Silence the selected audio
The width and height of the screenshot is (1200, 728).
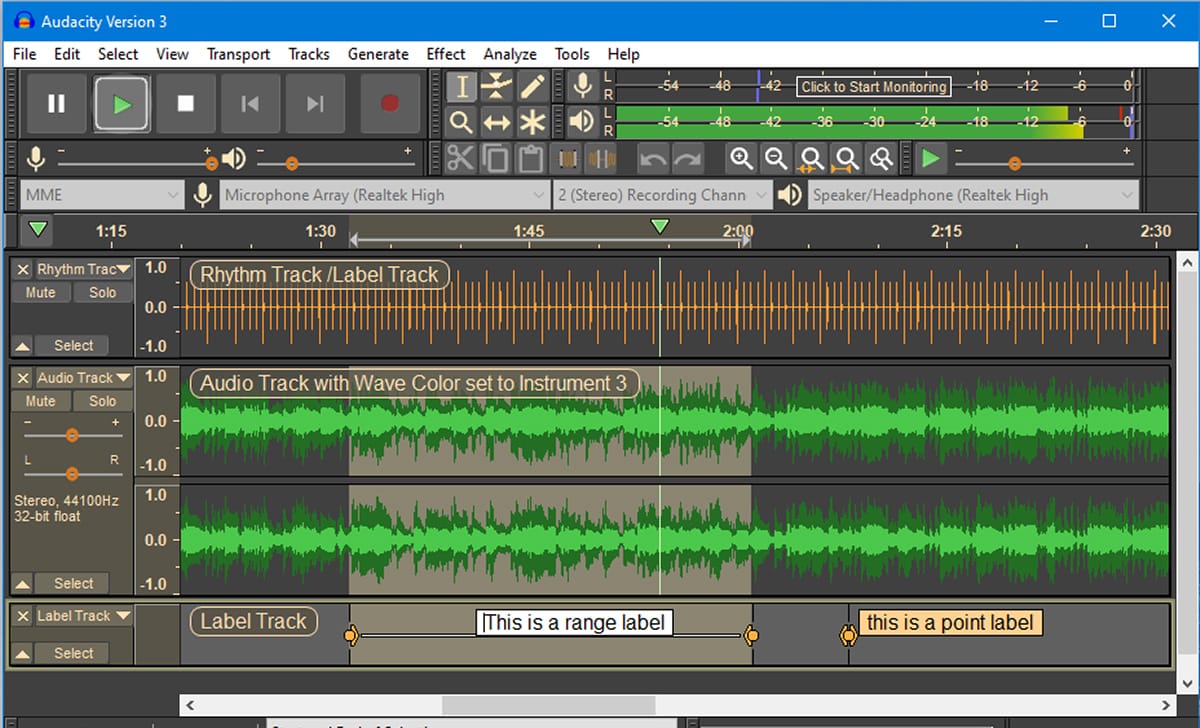(602, 158)
